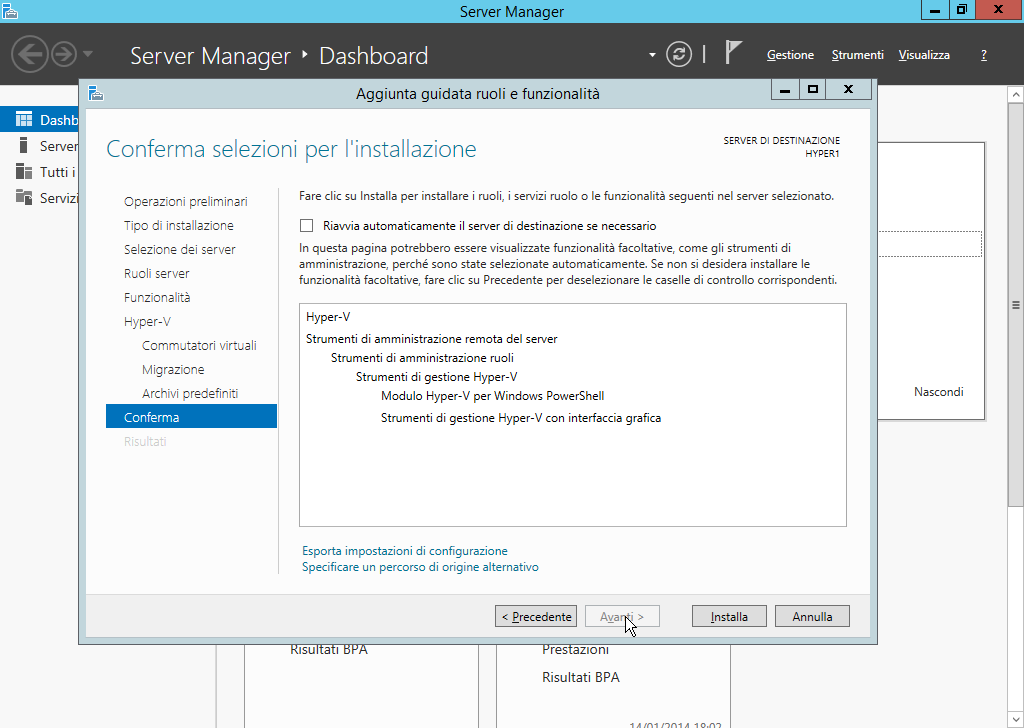Viewport: 1024px width, 728px height.
Task: Enable automatic restart of destination server checkbox
Action: [x=307, y=226]
